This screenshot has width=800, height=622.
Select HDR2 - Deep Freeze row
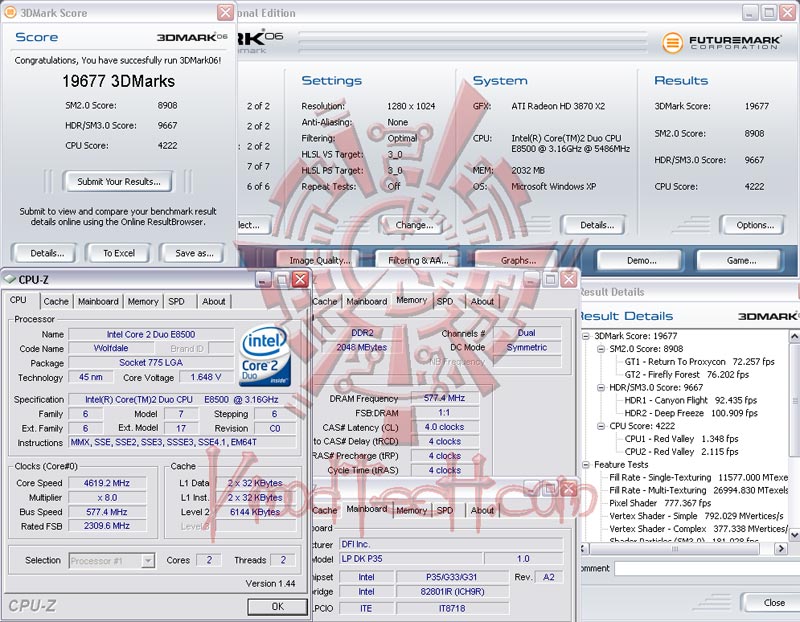pos(691,413)
